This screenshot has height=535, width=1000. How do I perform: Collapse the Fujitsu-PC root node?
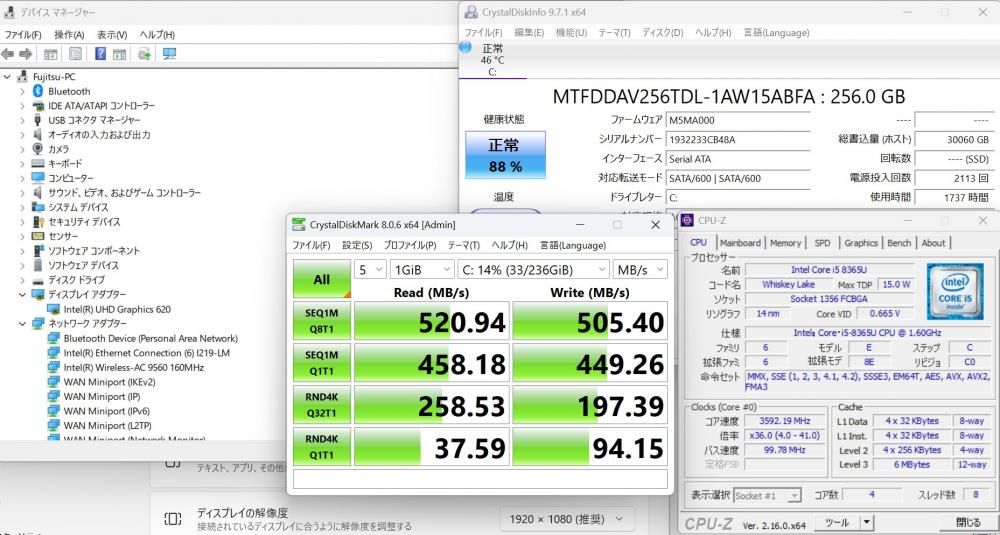(x=8, y=77)
